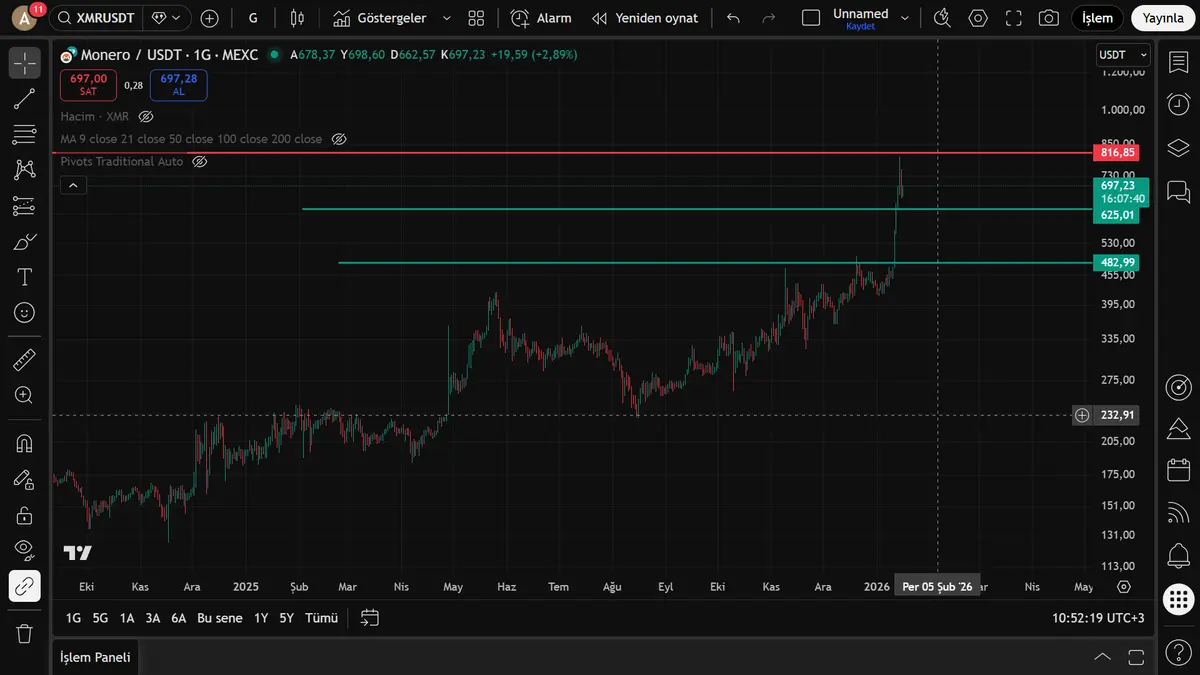1200x675 pixels.
Task: Open the watchlist panel icon
Action: pyautogui.click(x=1178, y=62)
